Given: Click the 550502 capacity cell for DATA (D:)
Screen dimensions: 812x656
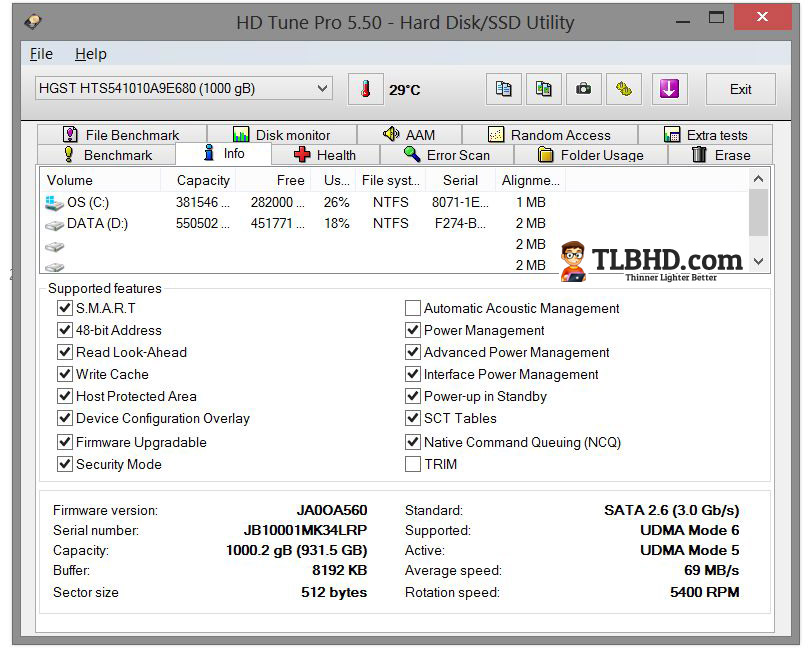Looking at the screenshot, I should [202, 223].
